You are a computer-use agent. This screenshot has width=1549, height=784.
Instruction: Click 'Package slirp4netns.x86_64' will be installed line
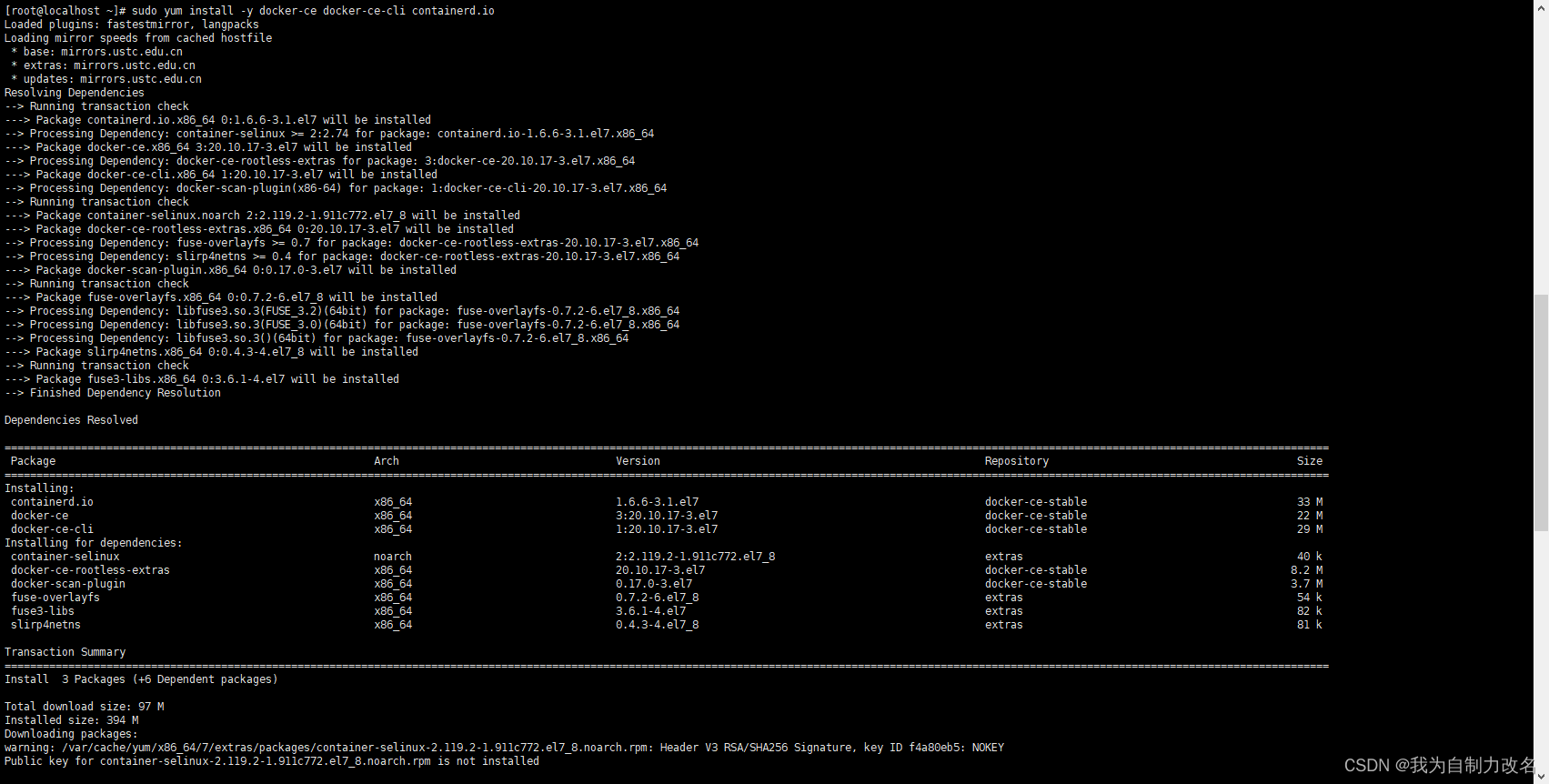pos(211,352)
